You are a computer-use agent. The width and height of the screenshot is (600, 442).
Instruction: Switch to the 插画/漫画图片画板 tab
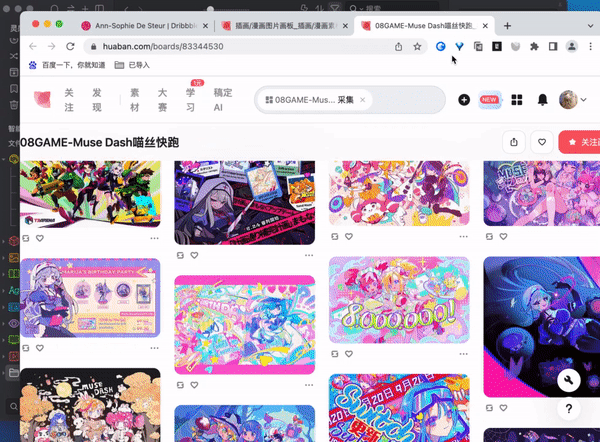point(286,26)
